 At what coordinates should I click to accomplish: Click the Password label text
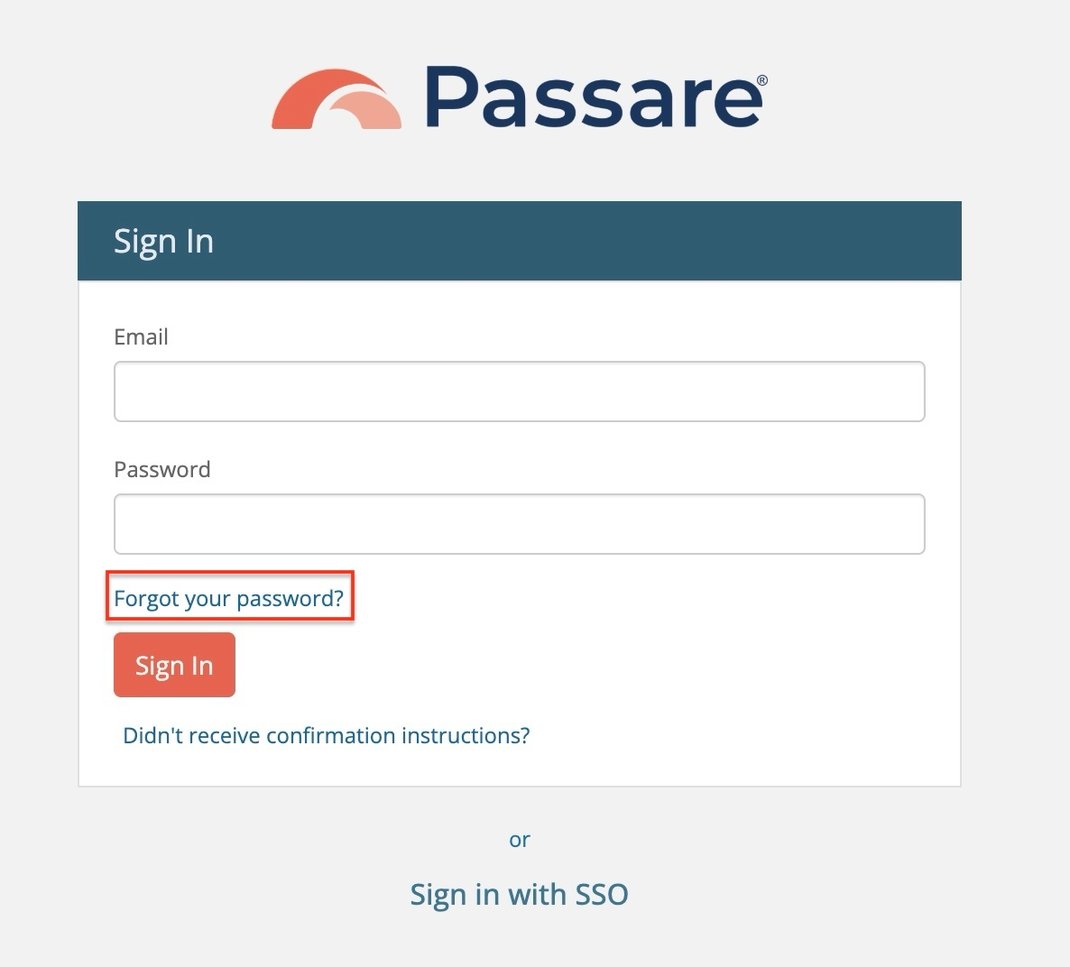coord(161,468)
